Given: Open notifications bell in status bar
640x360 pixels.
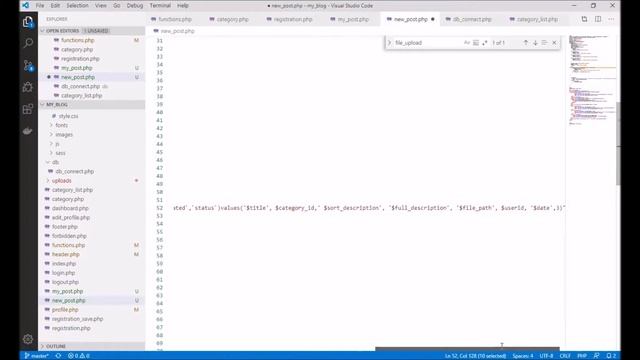Looking at the screenshot, I should click(x=611, y=356).
